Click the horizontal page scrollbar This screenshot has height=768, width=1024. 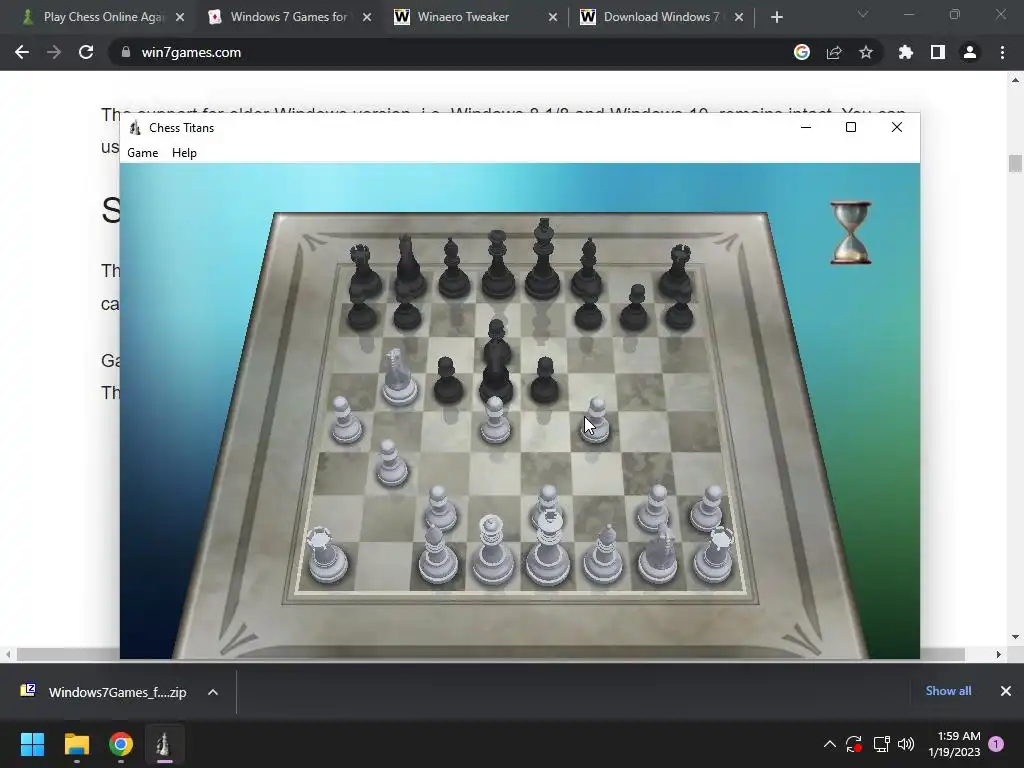pyautogui.click(x=490, y=654)
